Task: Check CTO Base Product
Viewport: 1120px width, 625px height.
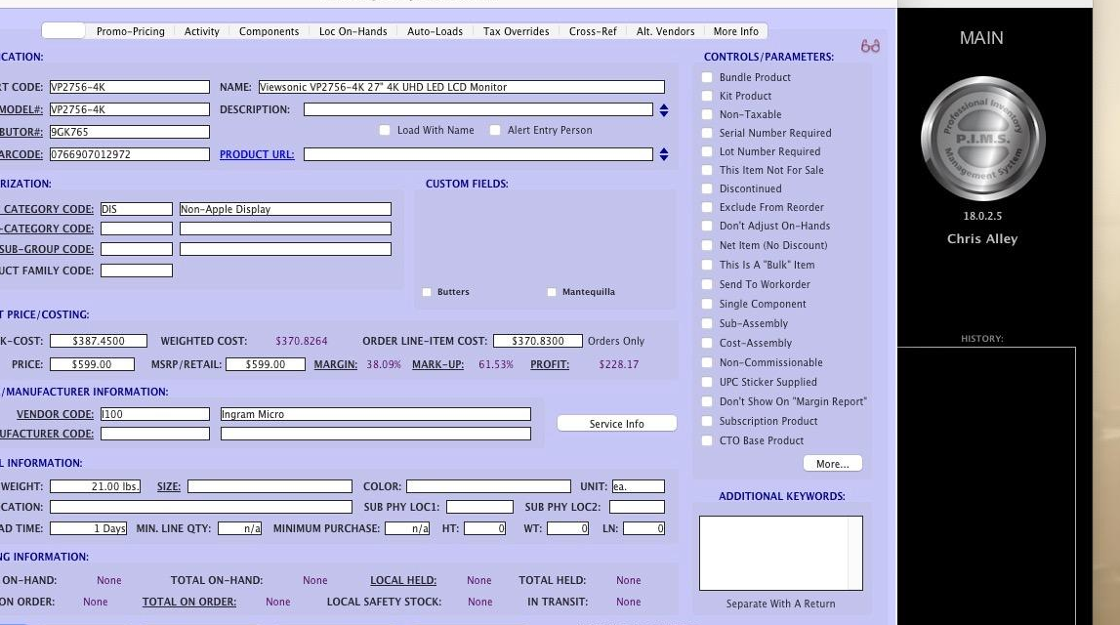Action: coord(707,441)
